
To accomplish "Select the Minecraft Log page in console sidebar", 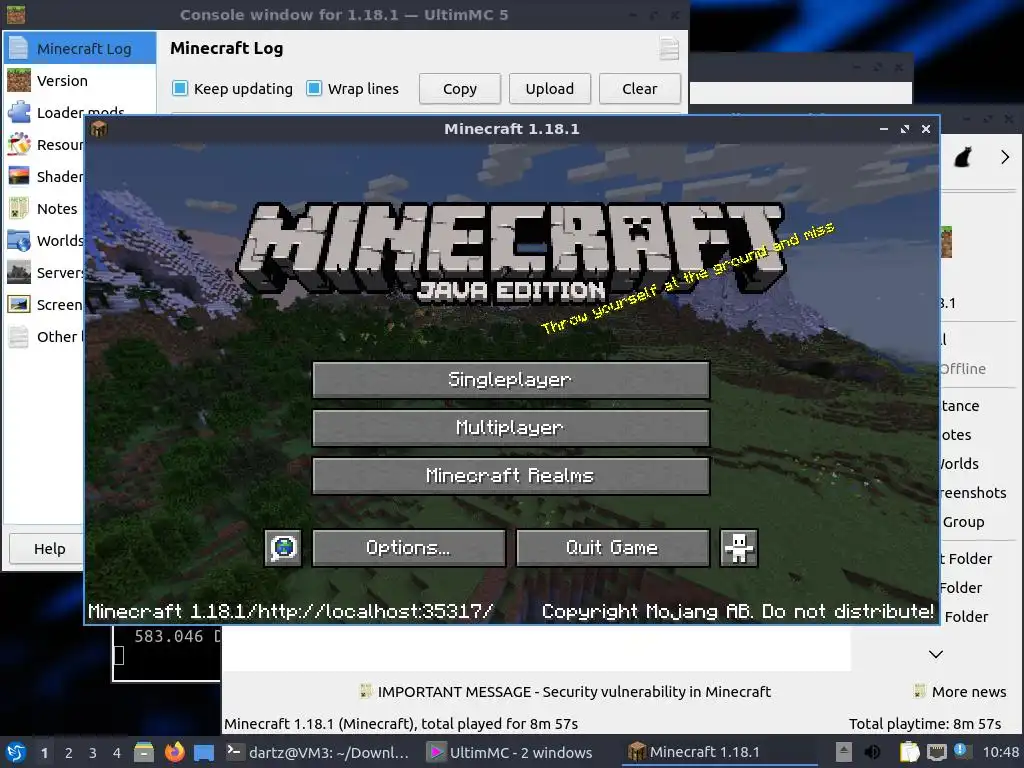I will pyautogui.click(x=80, y=48).
